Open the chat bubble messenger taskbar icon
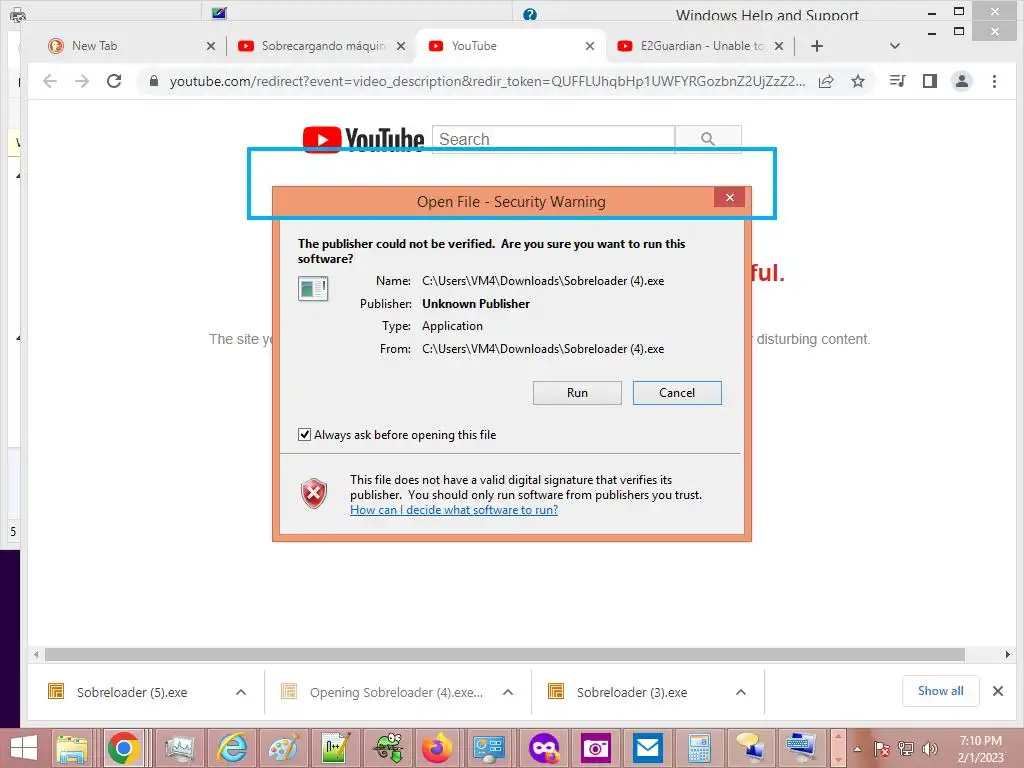The height and width of the screenshot is (768, 1024). click(750, 748)
